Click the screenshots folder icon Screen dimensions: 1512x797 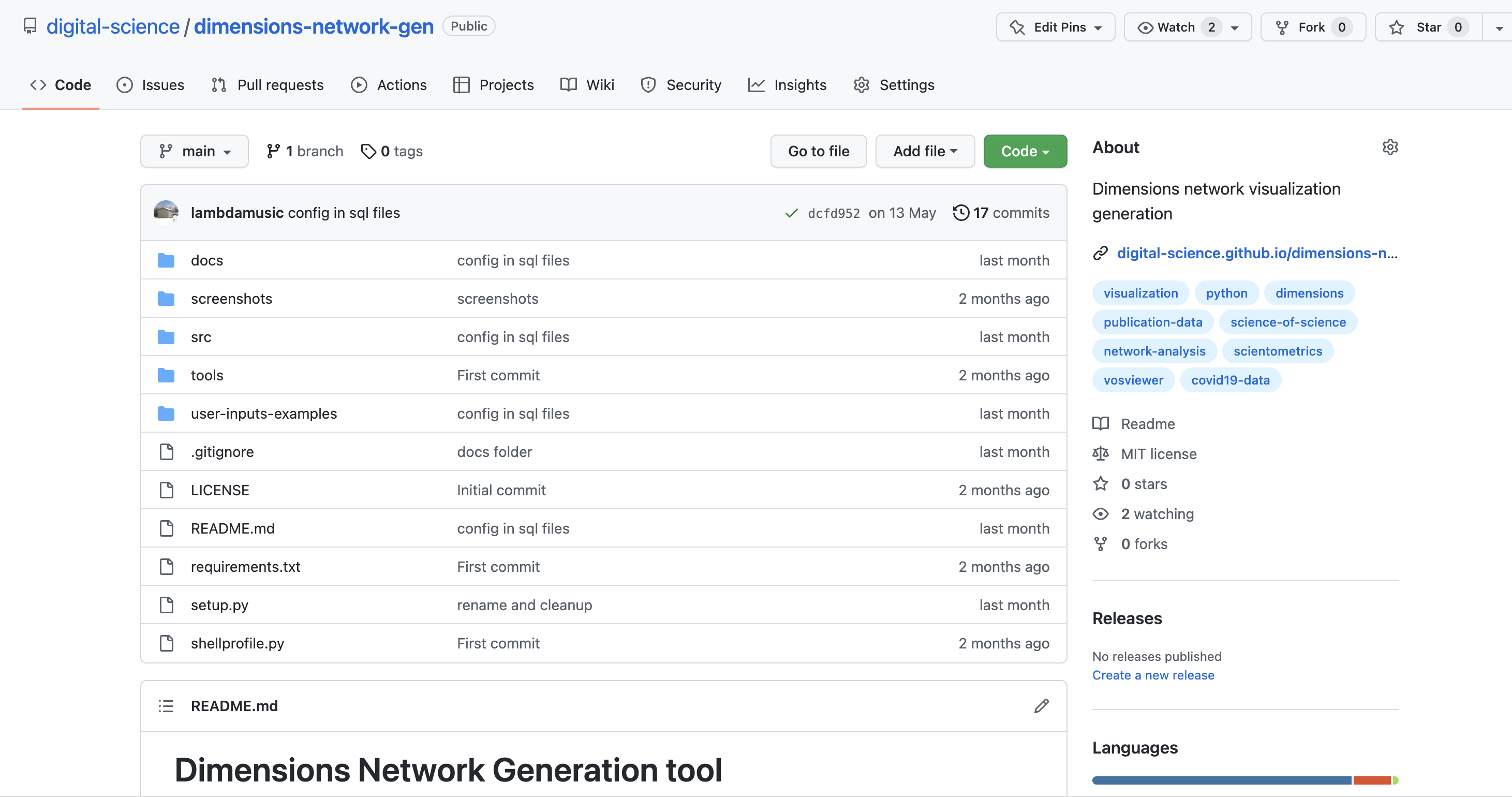(x=166, y=299)
